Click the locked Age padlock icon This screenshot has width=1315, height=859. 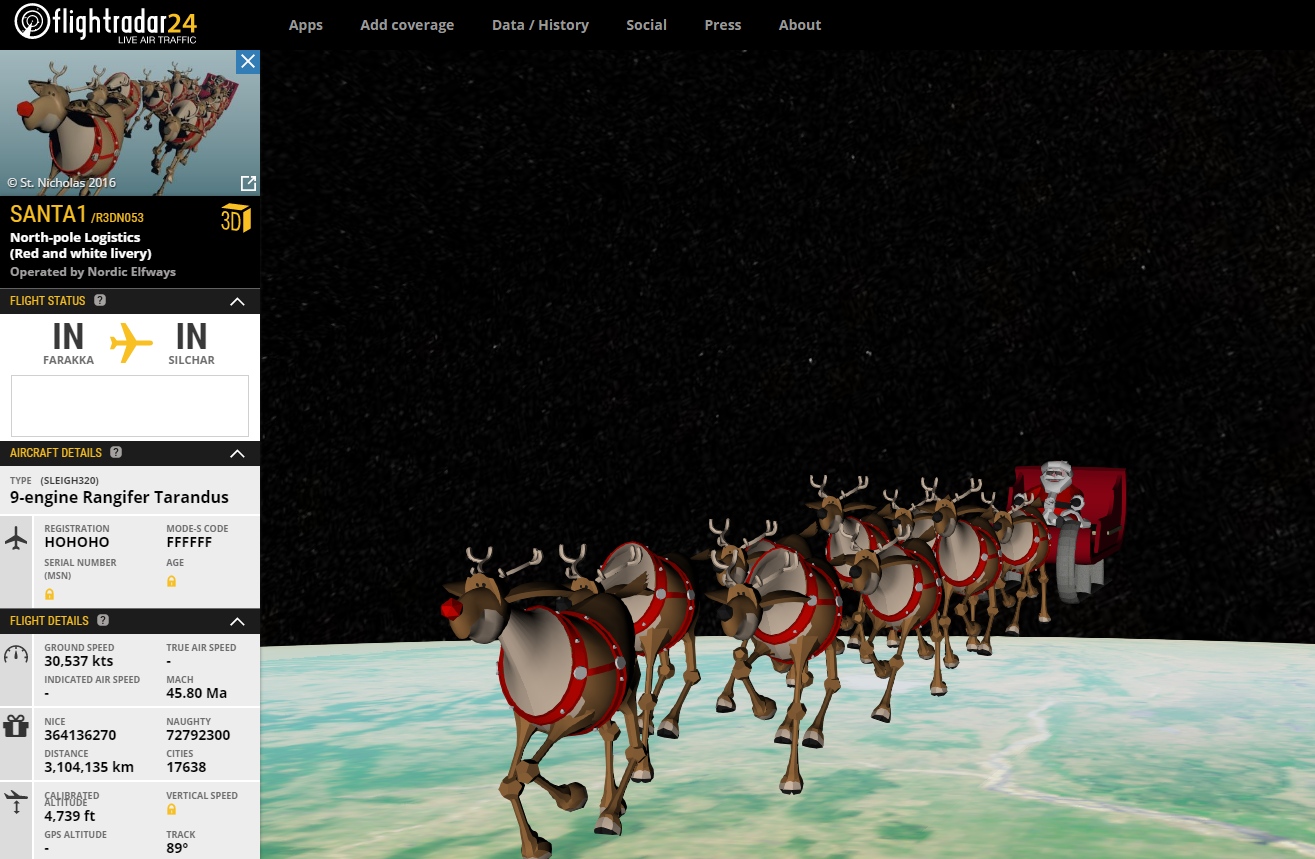(x=172, y=581)
